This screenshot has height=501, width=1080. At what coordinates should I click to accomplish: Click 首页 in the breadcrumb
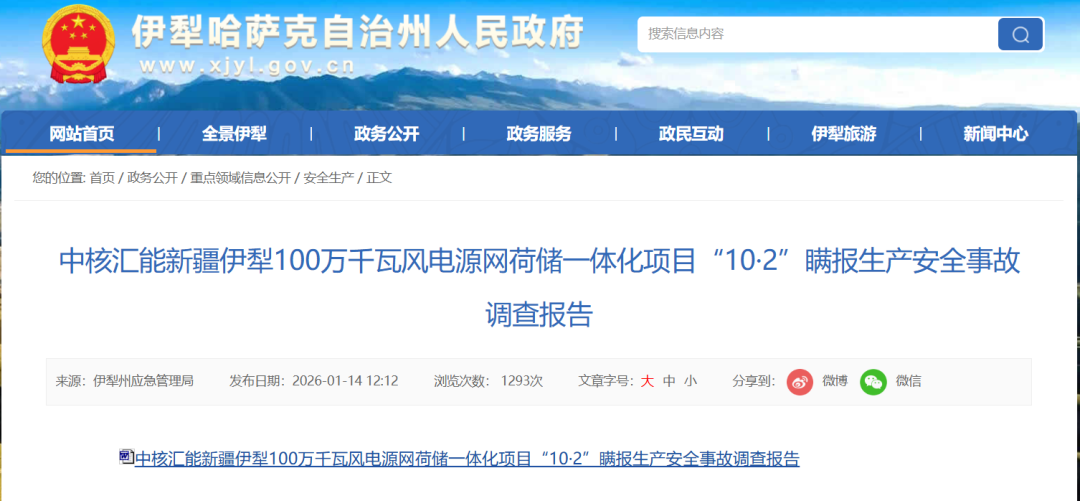click(x=103, y=178)
